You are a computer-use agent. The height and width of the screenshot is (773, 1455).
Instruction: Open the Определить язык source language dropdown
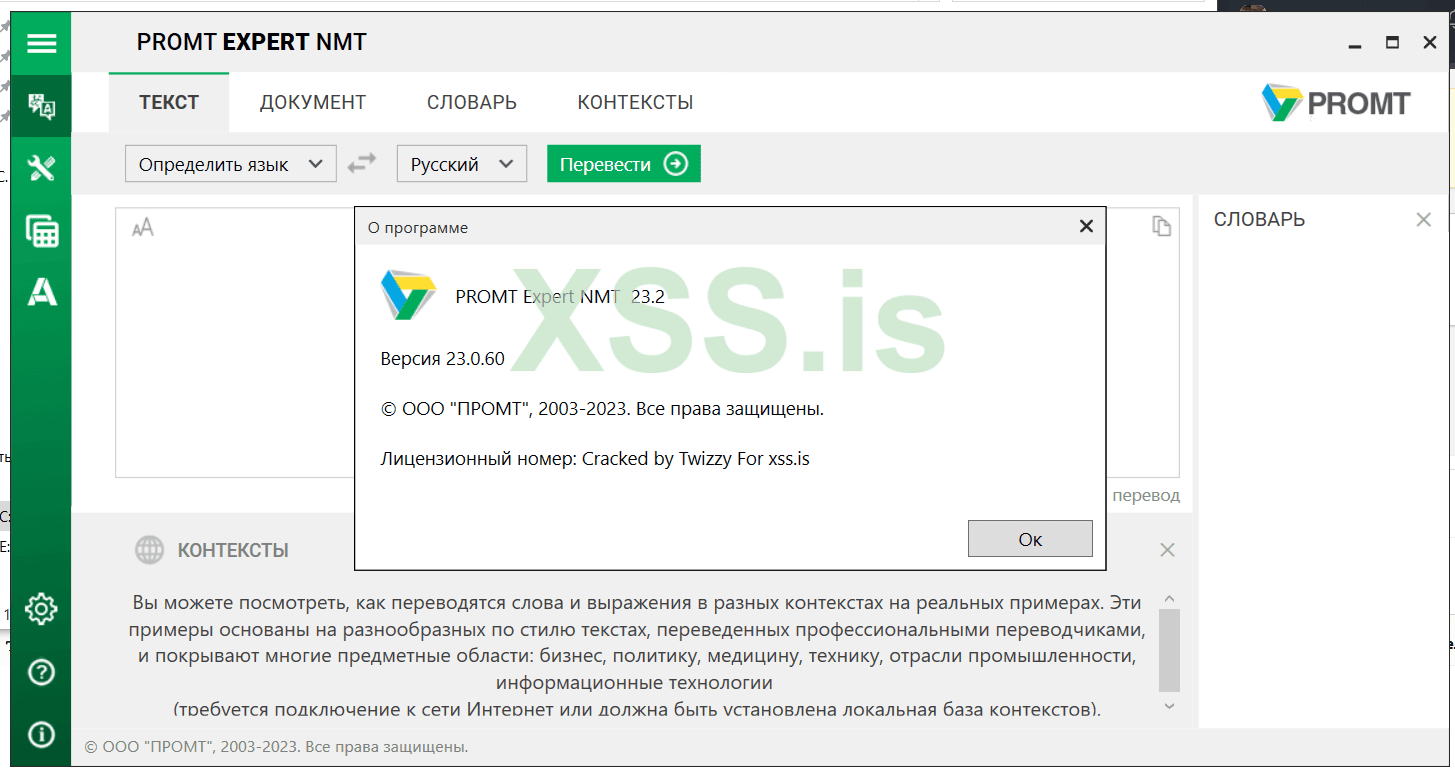(230, 164)
